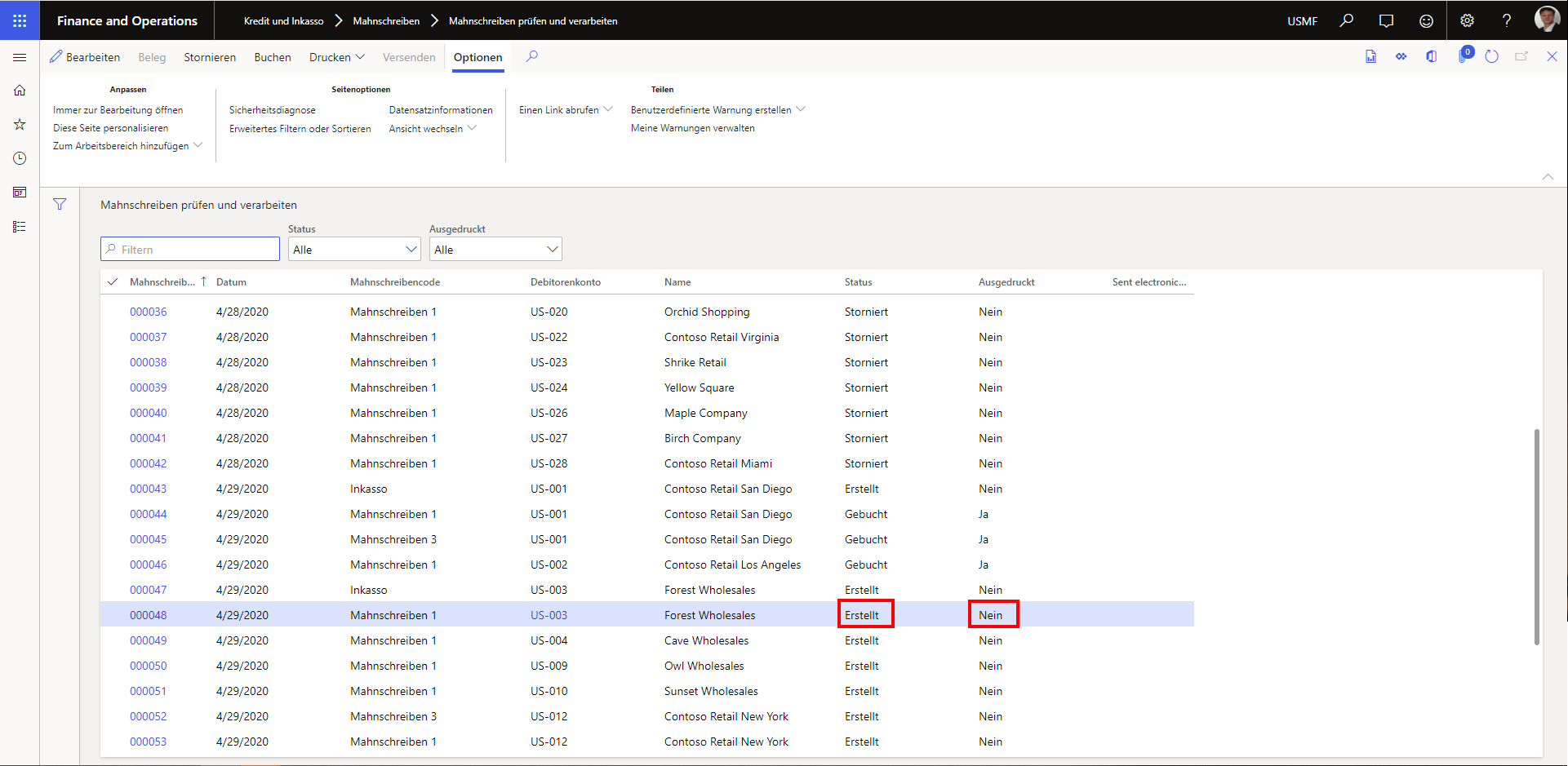Click Buchen in action pane
This screenshot has height=766, width=1568.
[x=273, y=57]
